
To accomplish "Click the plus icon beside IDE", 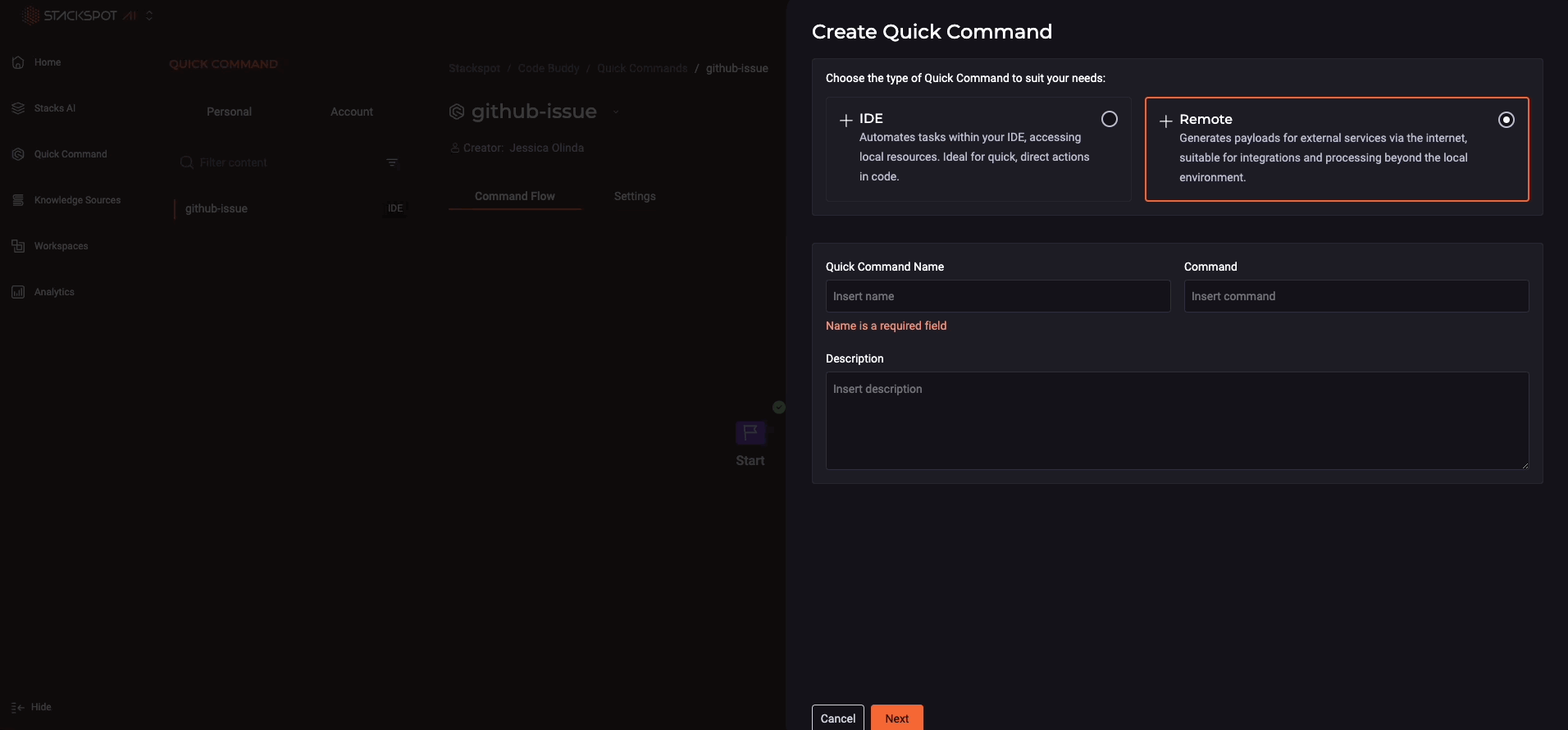I will [846, 121].
